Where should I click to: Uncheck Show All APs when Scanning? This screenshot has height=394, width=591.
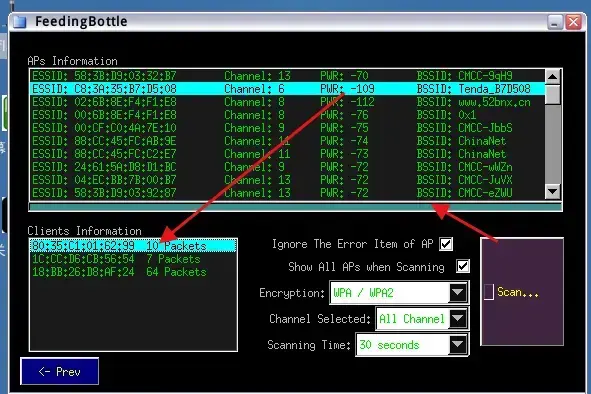pyautogui.click(x=463, y=267)
